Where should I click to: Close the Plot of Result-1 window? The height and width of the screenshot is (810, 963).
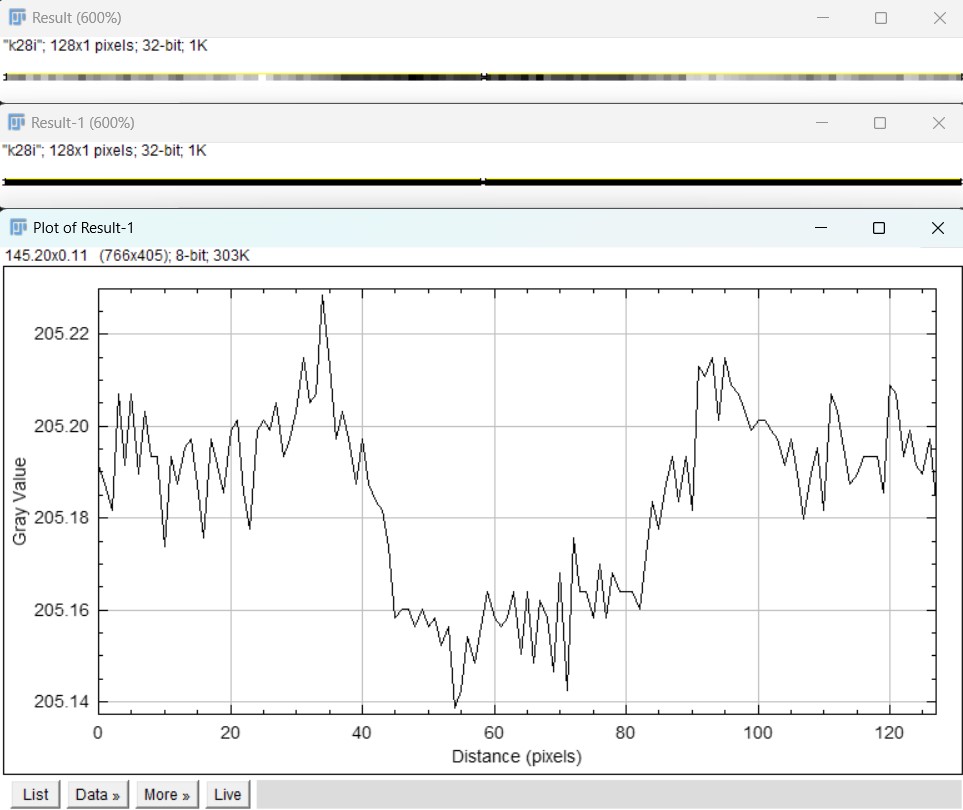coord(938,228)
